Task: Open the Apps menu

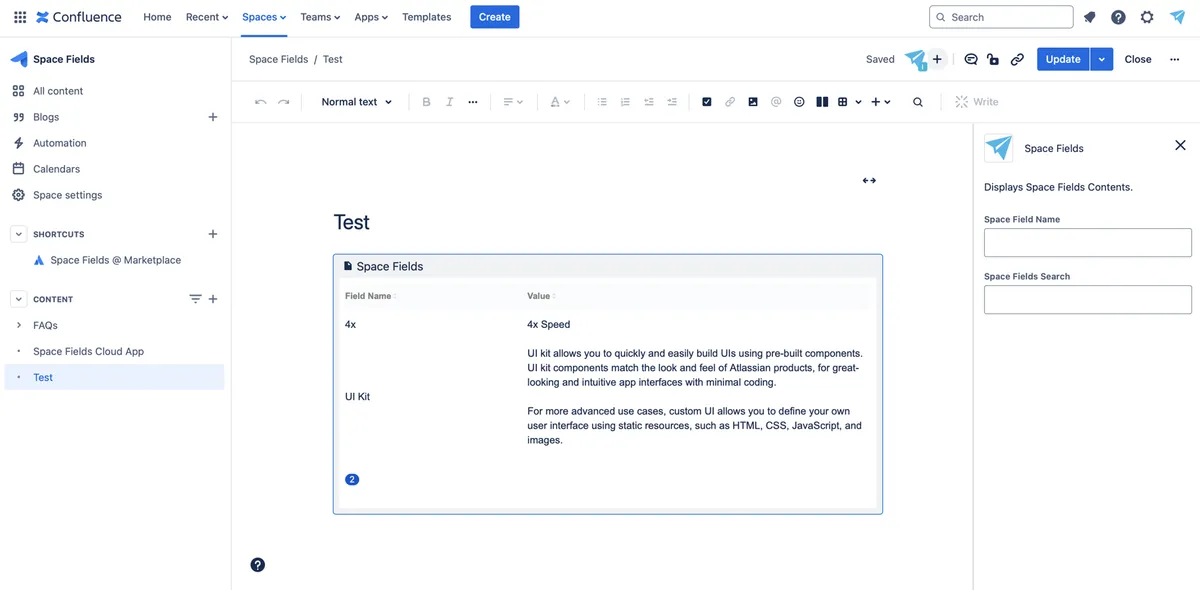Action: pyautogui.click(x=371, y=17)
